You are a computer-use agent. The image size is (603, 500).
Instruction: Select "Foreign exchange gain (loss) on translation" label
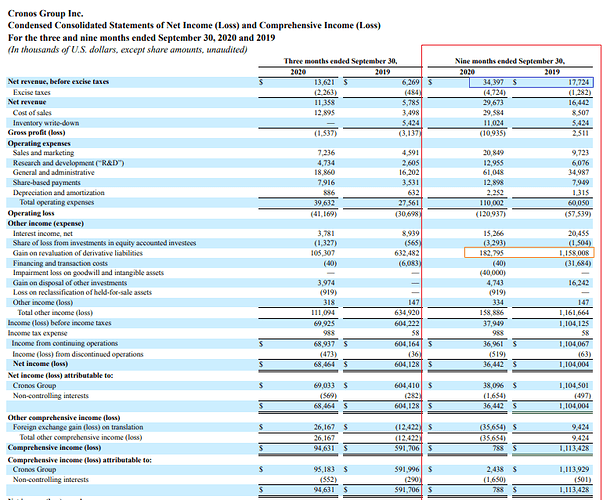[x=78, y=427]
